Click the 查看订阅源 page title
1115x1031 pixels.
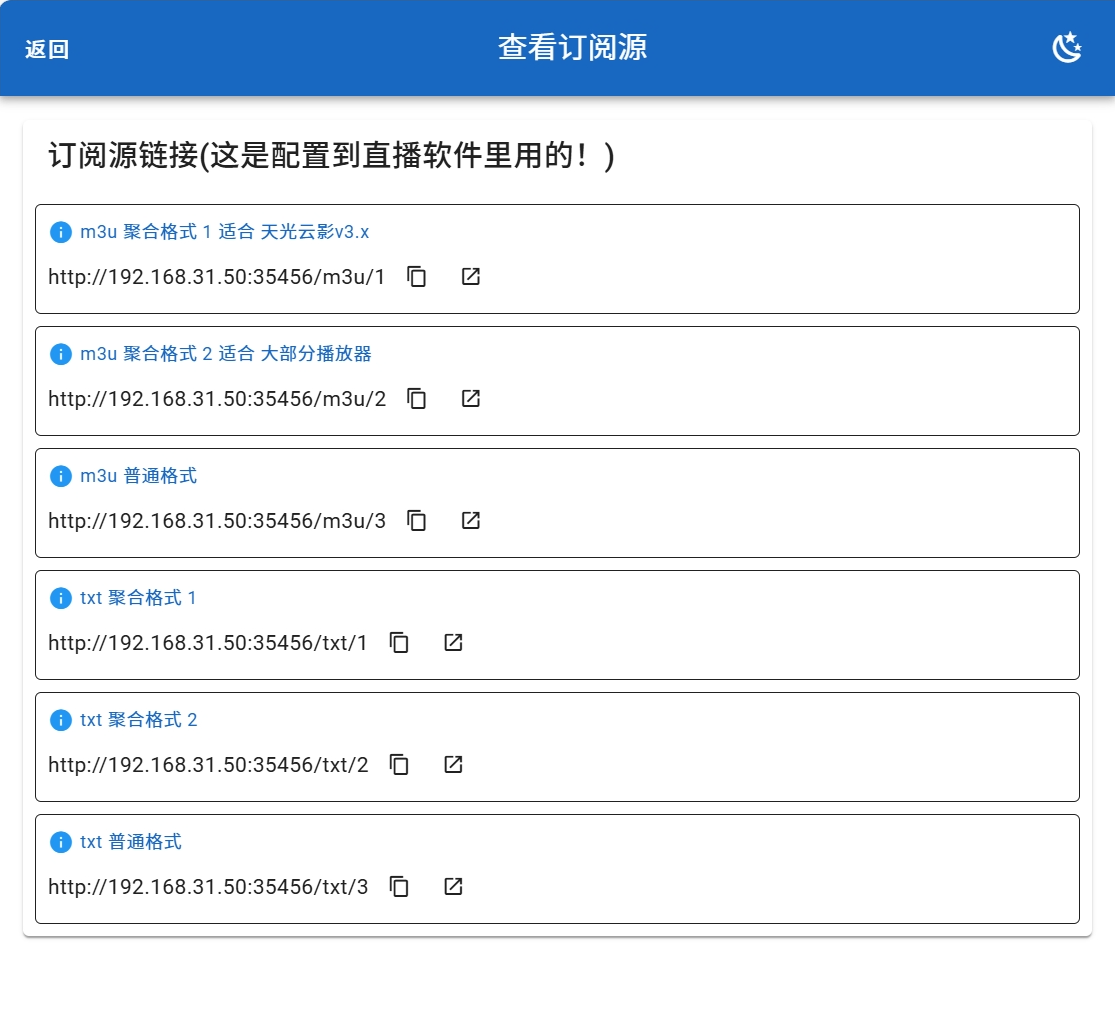pyautogui.click(x=572, y=48)
